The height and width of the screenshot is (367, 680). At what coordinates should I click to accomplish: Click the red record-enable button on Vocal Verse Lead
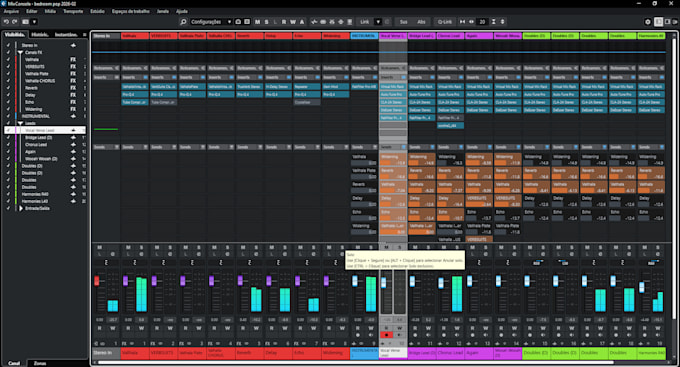click(x=386, y=335)
